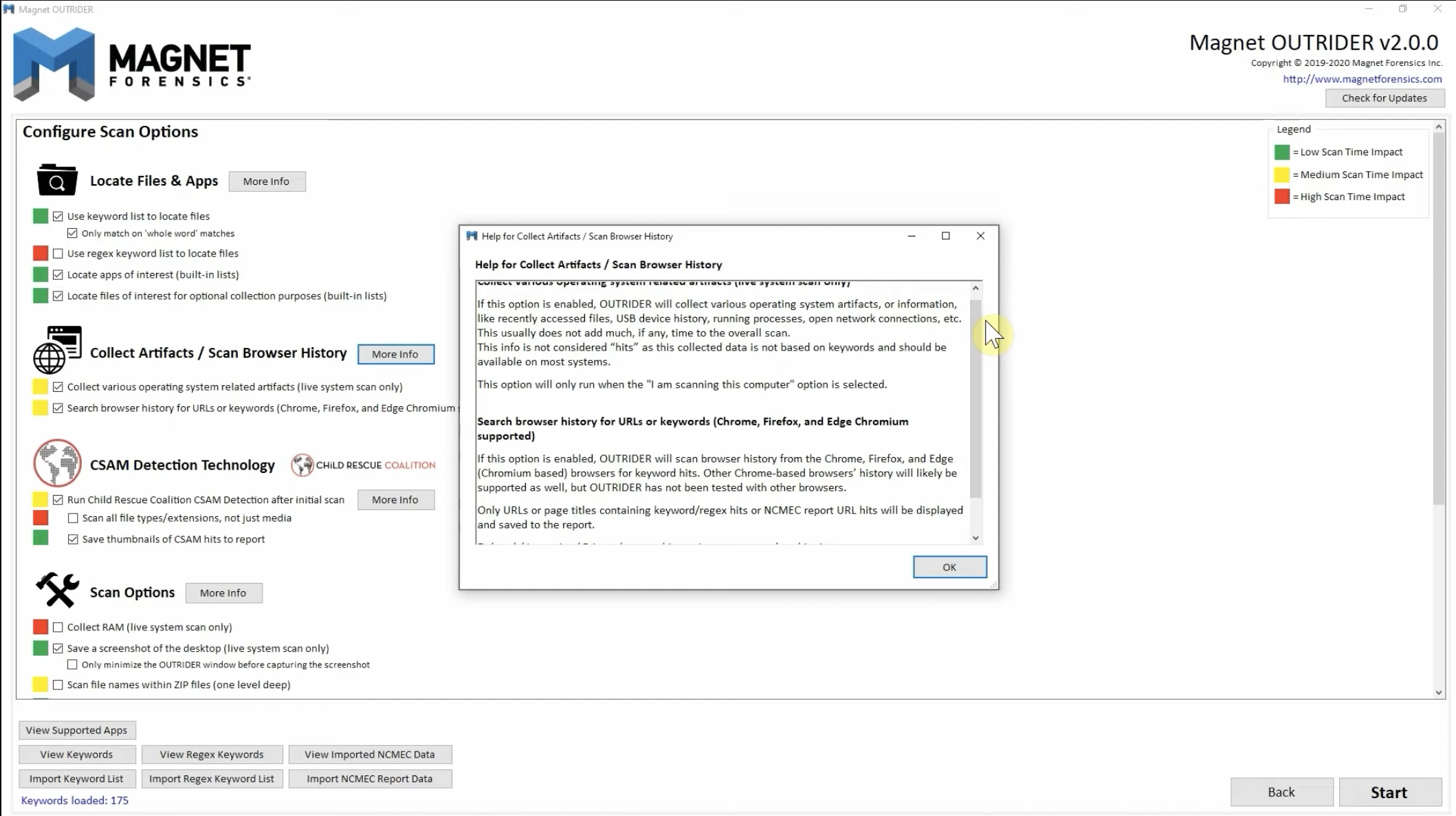Toggle 'Save a screenshot of the desktop'
1456x816 pixels.
58,648
